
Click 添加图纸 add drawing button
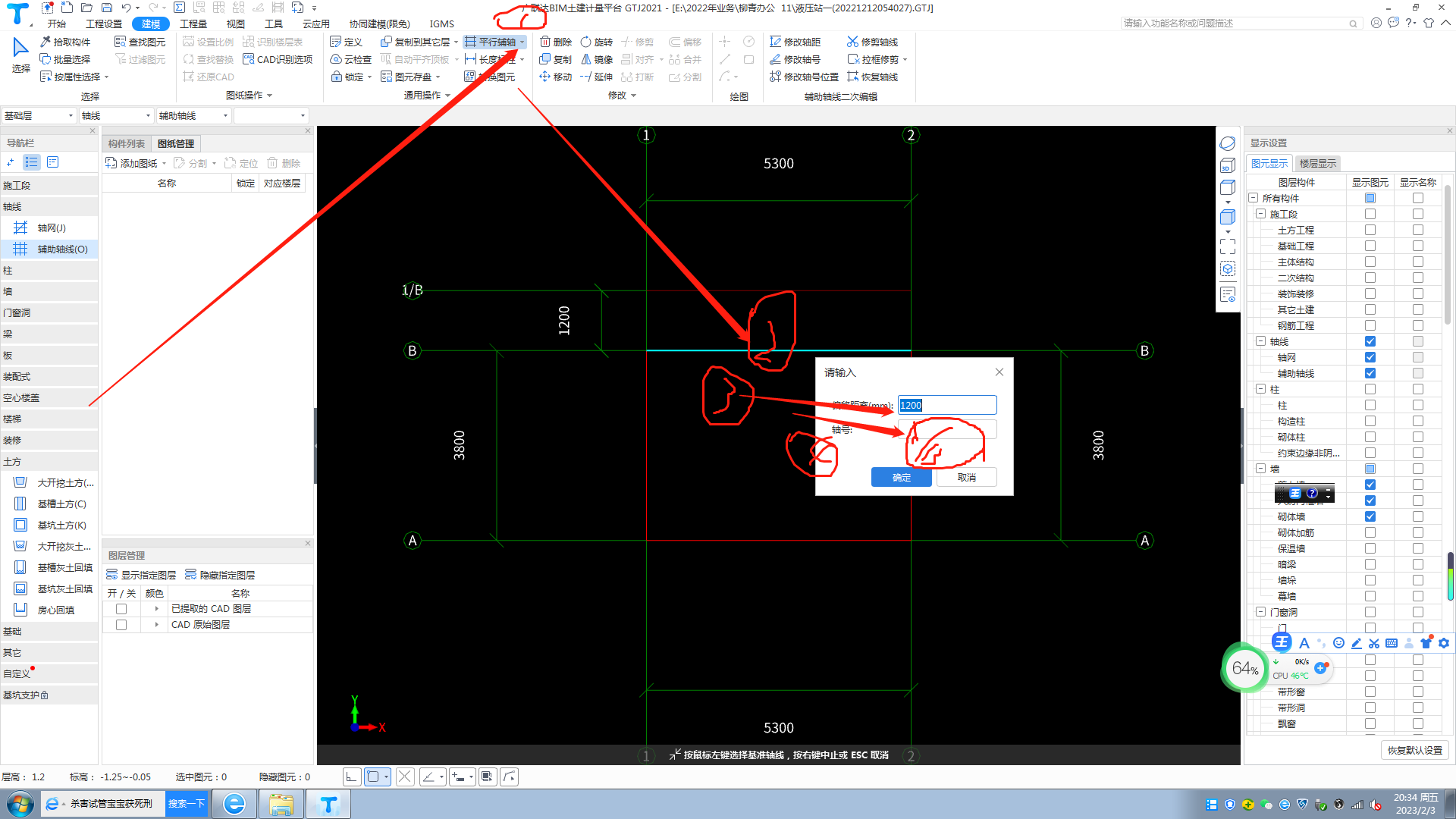132,163
